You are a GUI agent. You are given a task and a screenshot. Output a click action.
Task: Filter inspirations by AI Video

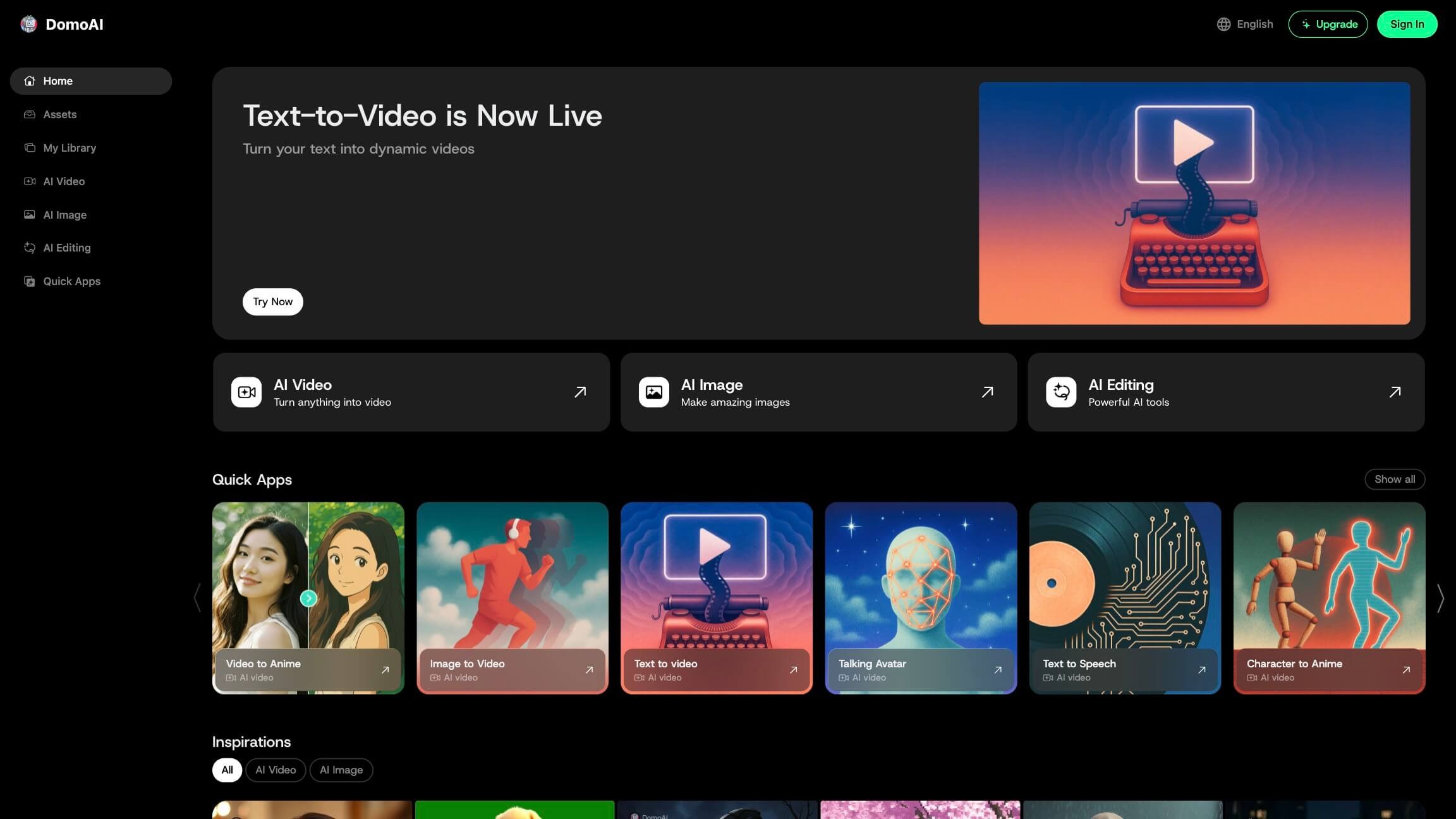[276, 770]
